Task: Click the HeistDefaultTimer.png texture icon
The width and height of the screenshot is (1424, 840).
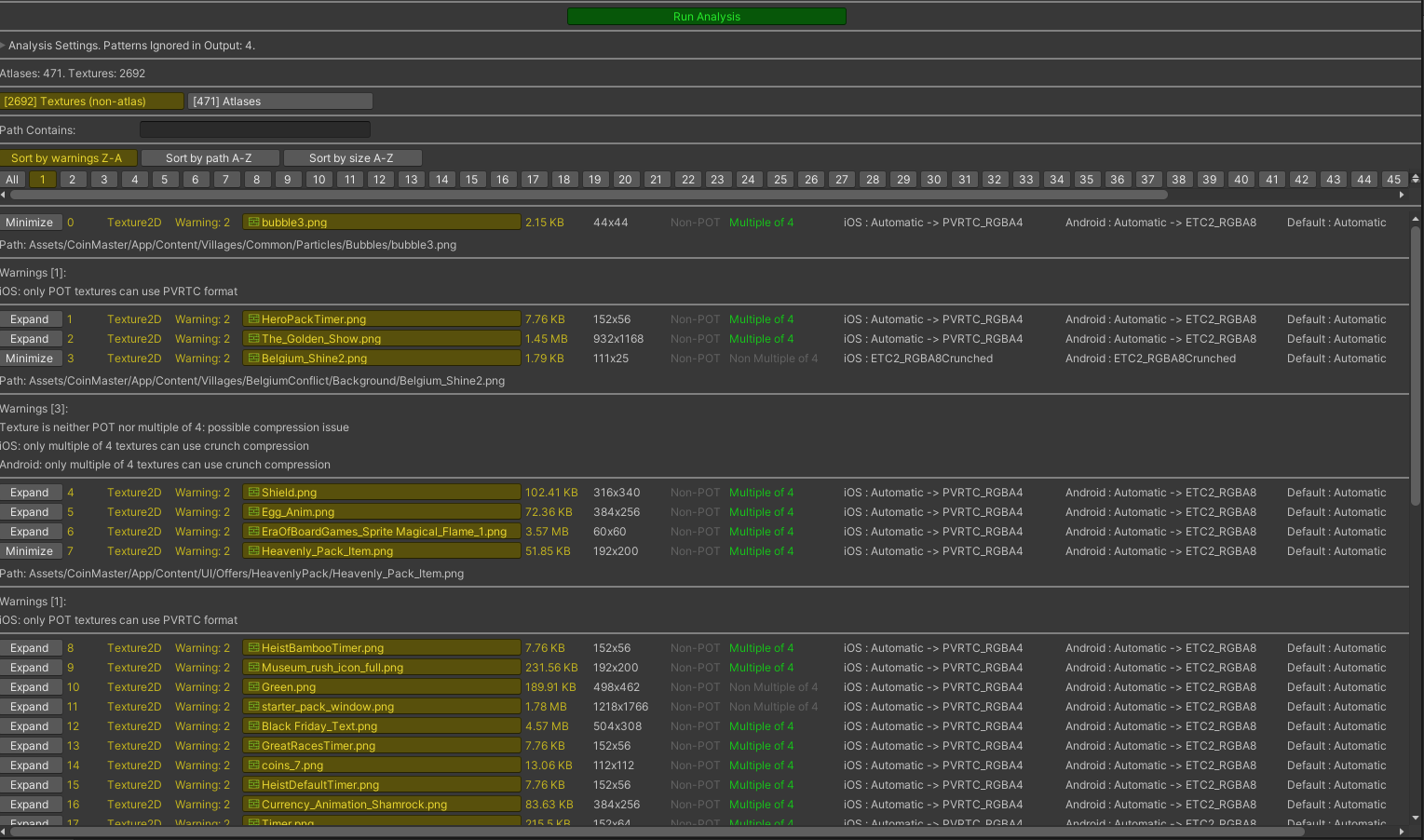Action: click(252, 785)
